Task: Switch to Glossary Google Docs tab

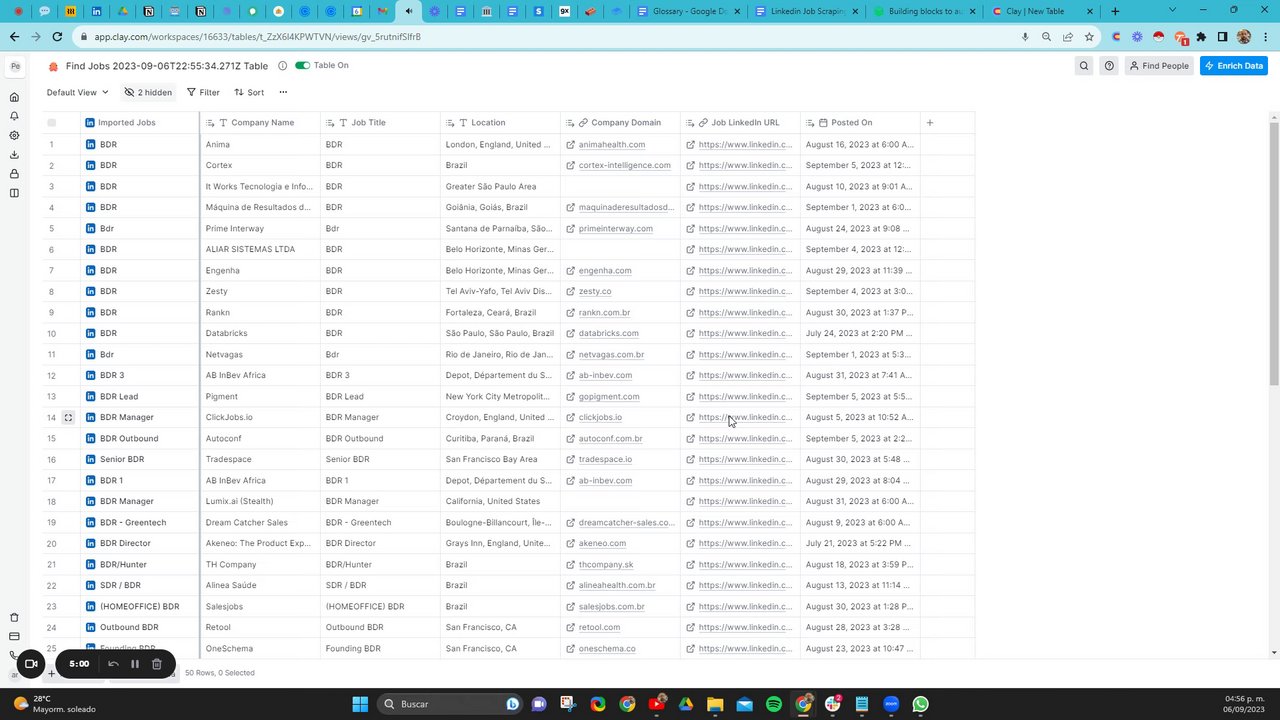Action: (x=690, y=11)
